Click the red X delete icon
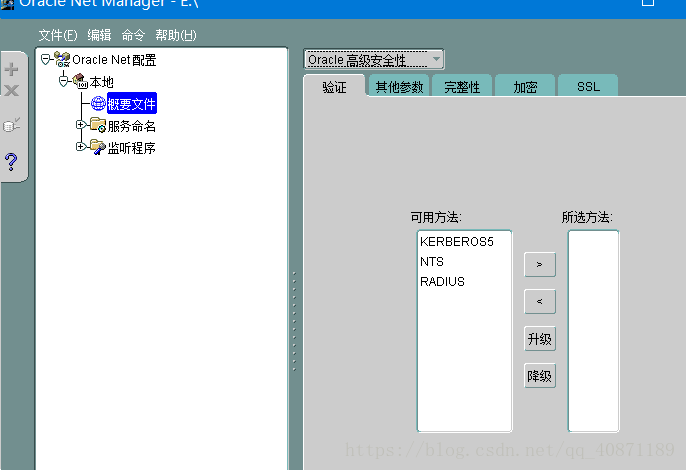686x470 pixels. tap(11, 90)
